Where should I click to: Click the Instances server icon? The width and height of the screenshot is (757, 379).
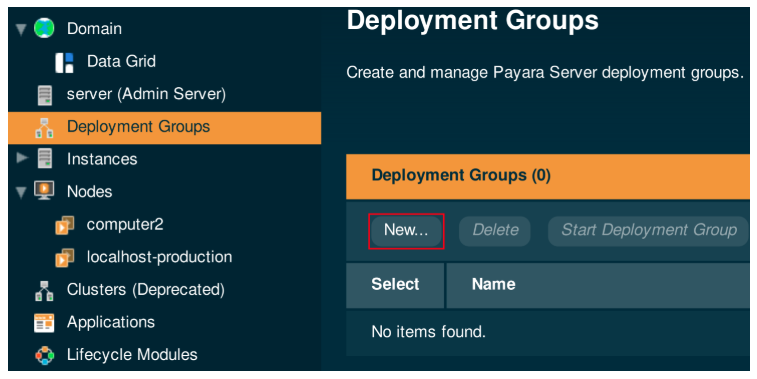coord(45,159)
